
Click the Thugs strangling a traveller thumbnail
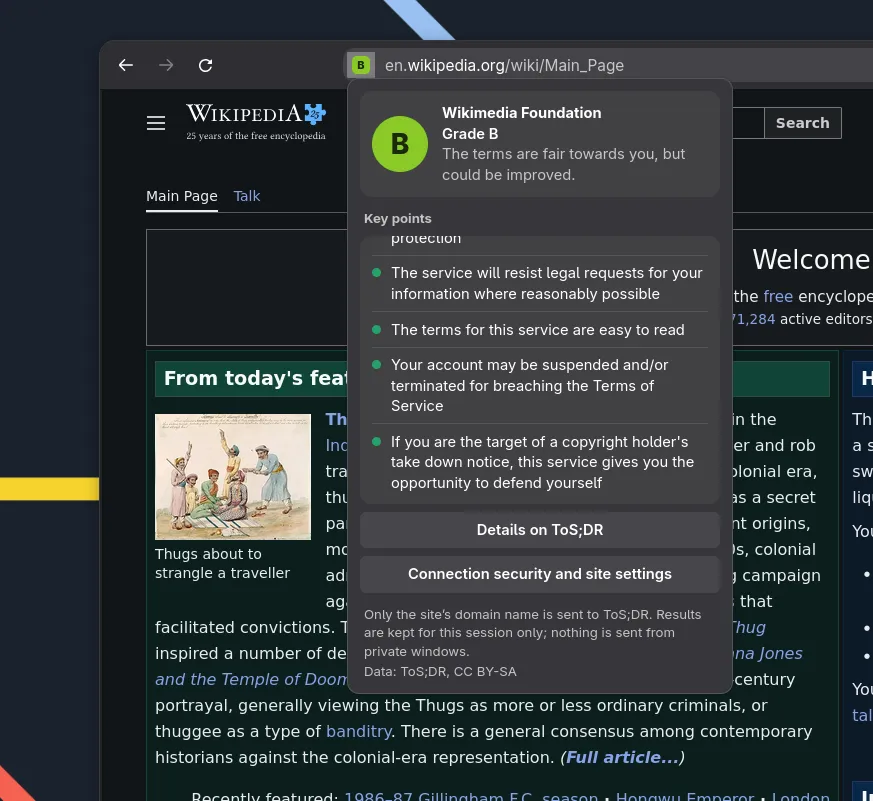[233, 477]
